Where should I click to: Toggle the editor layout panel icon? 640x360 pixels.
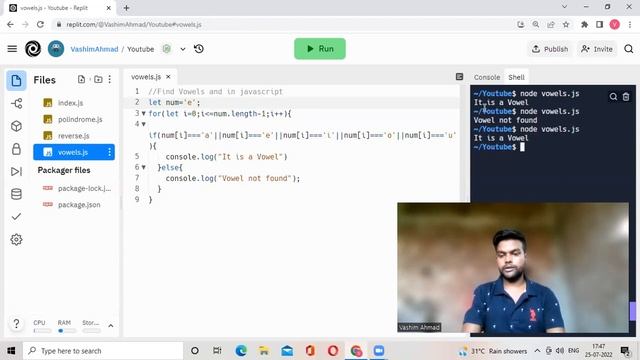click(x=459, y=77)
